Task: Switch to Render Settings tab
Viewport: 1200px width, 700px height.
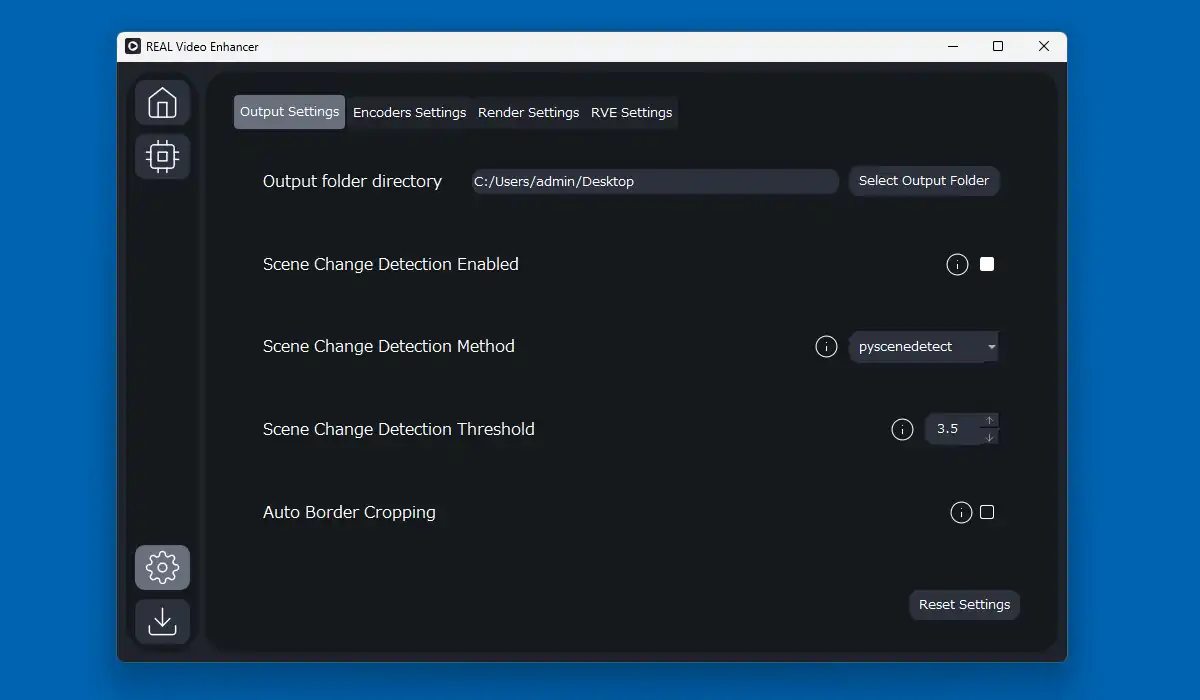Action: 529,113
